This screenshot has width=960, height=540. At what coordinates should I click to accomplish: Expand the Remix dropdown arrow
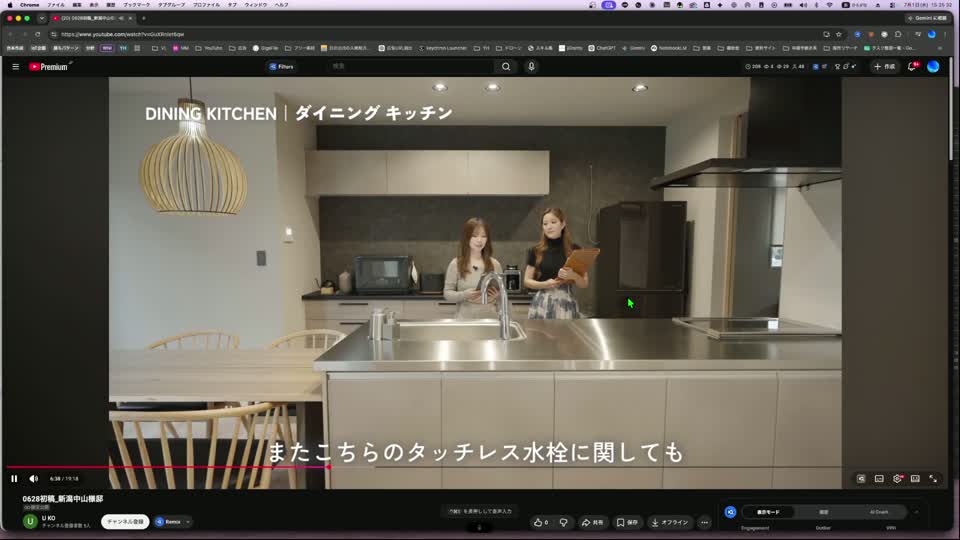188,522
